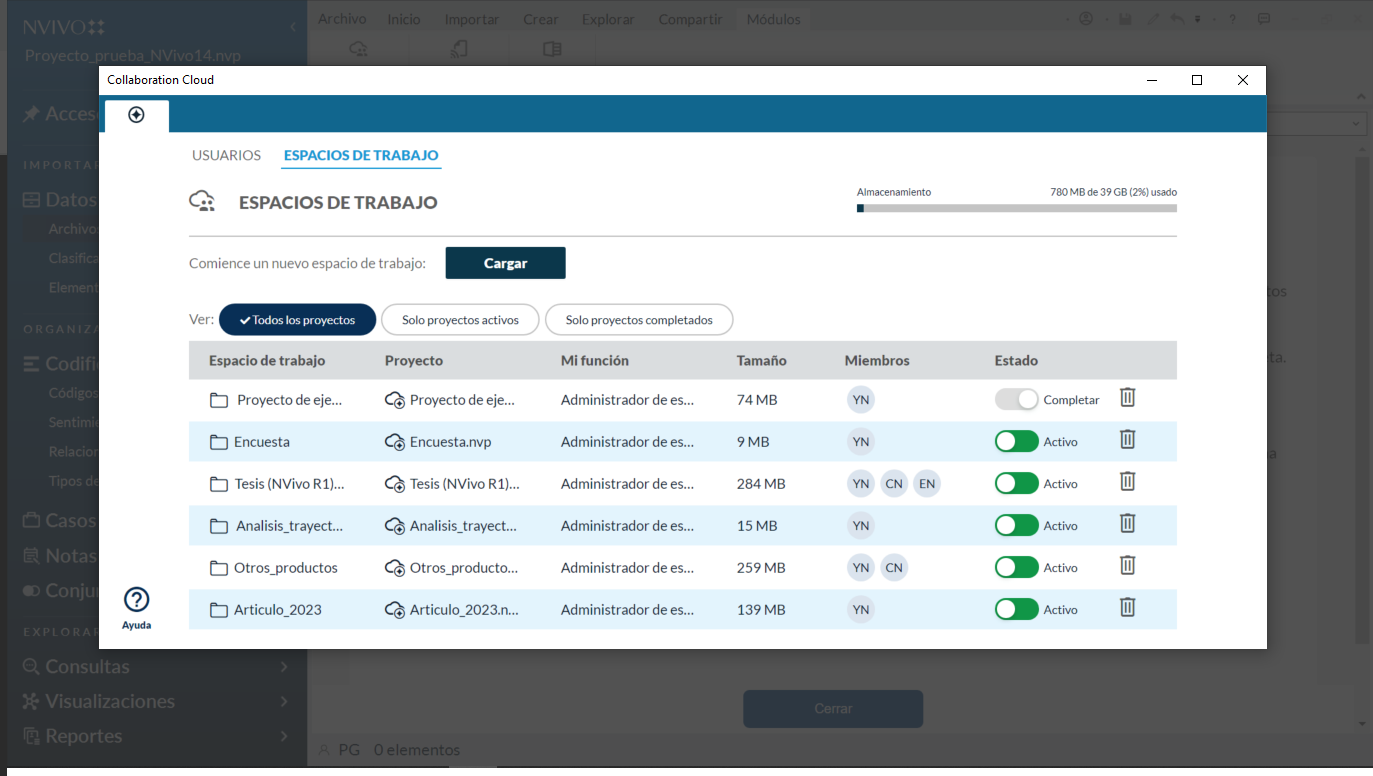
Task: Open the Encuesta.nvp project link
Action: pos(451,442)
